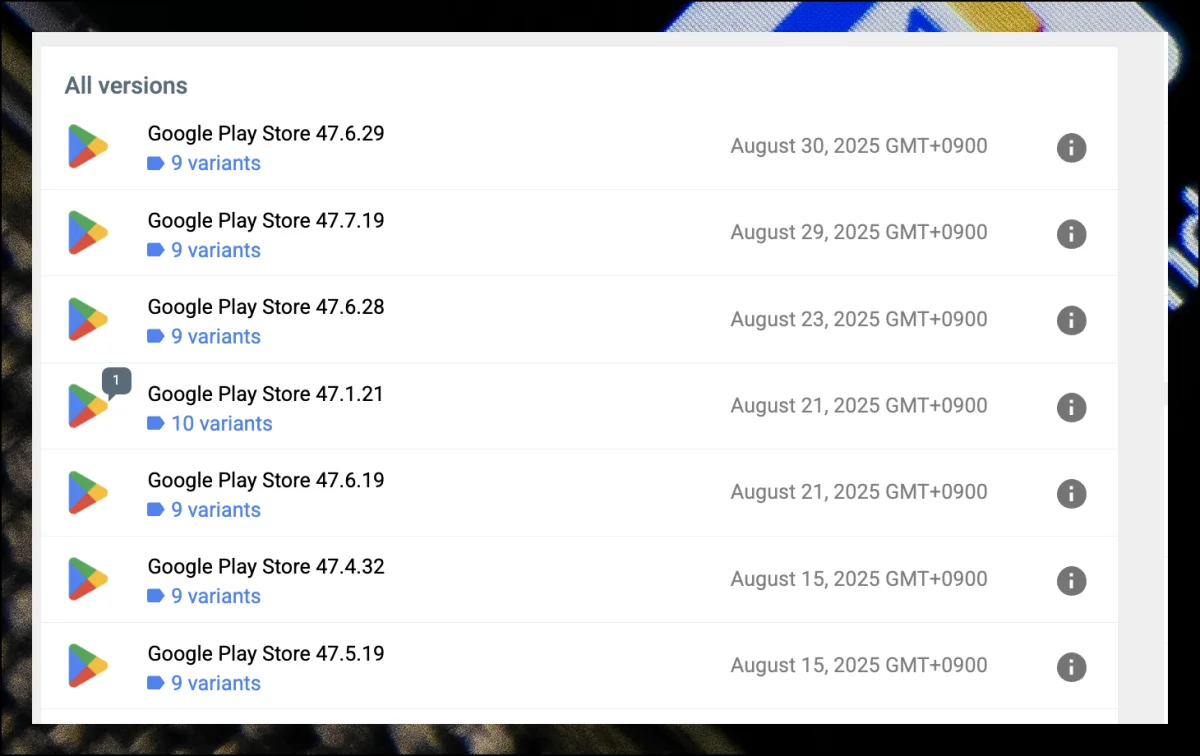View 9 variants of version 47.6.19
Viewport: 1200px width, 756px height.
(215, 510)
